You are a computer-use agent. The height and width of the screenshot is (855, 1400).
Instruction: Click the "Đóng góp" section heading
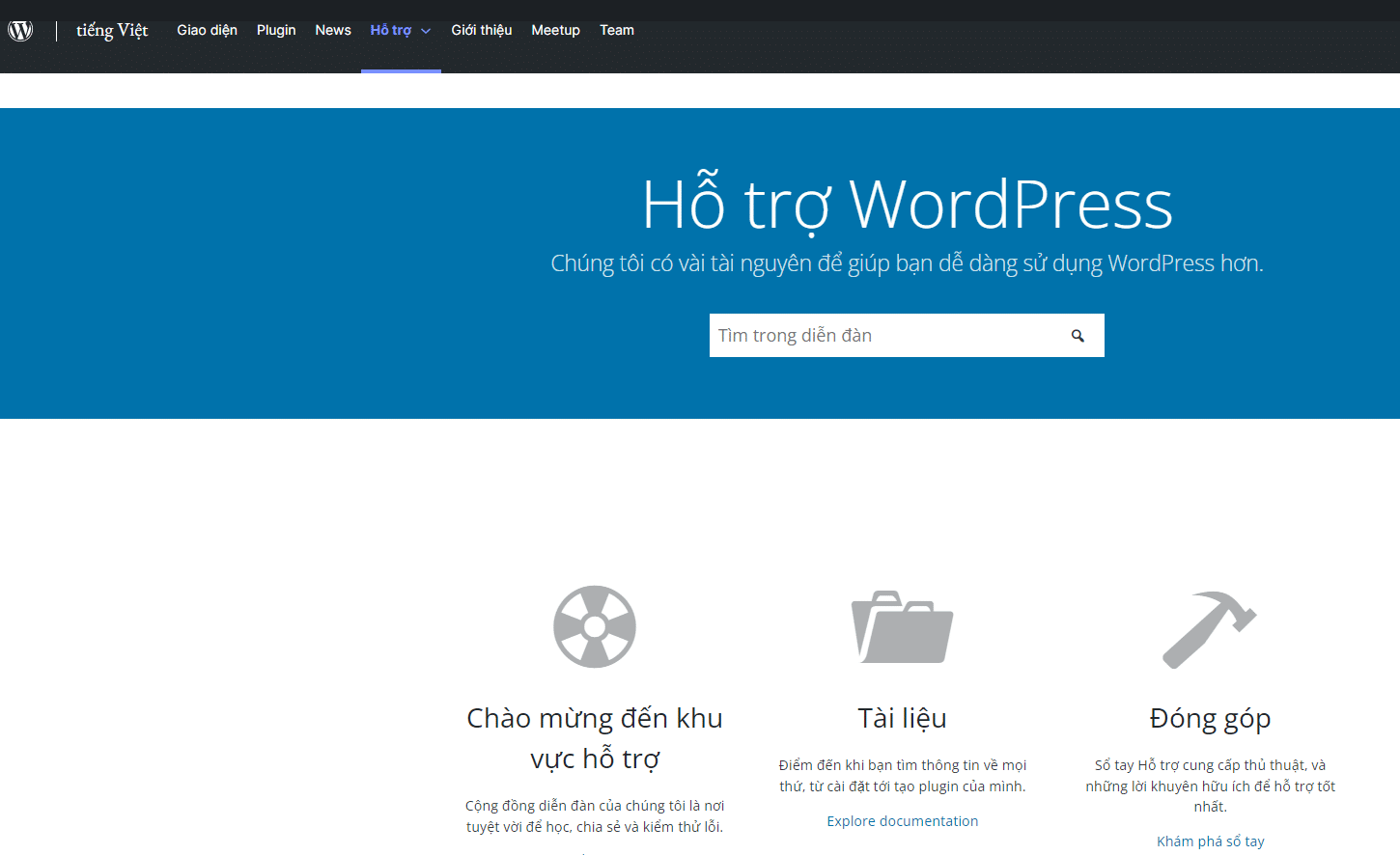pyautogui.click(x=1210, y=718)
